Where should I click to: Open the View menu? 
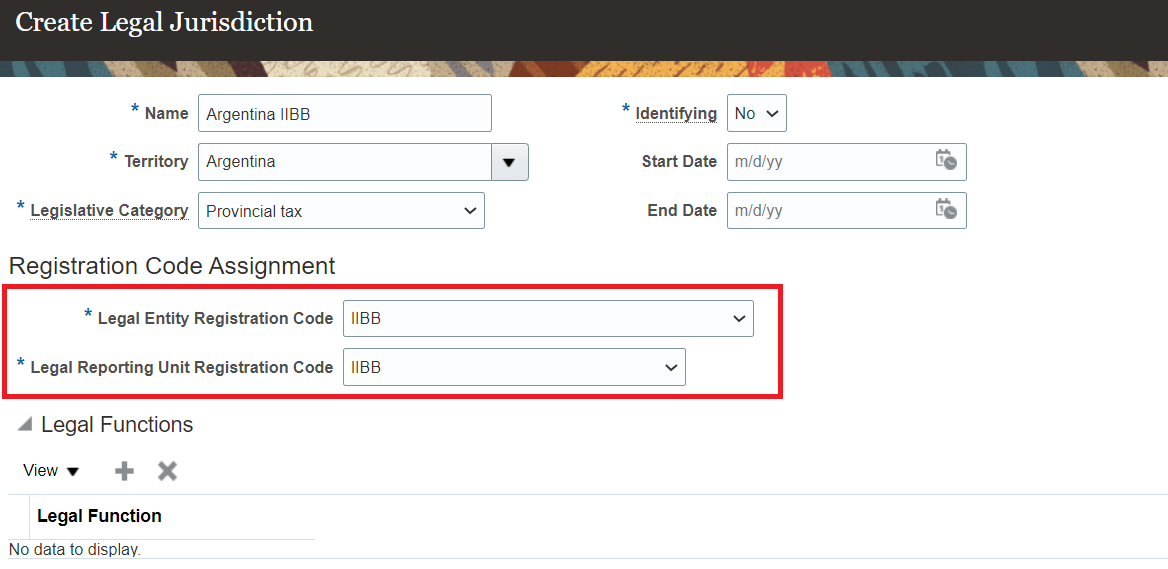point(51,471)
